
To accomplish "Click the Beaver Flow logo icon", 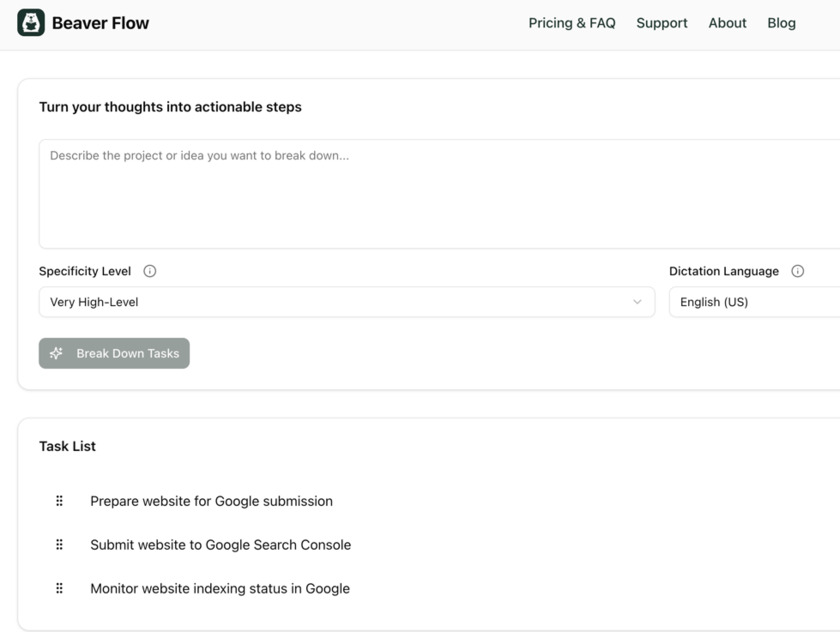I will point(31,23).
